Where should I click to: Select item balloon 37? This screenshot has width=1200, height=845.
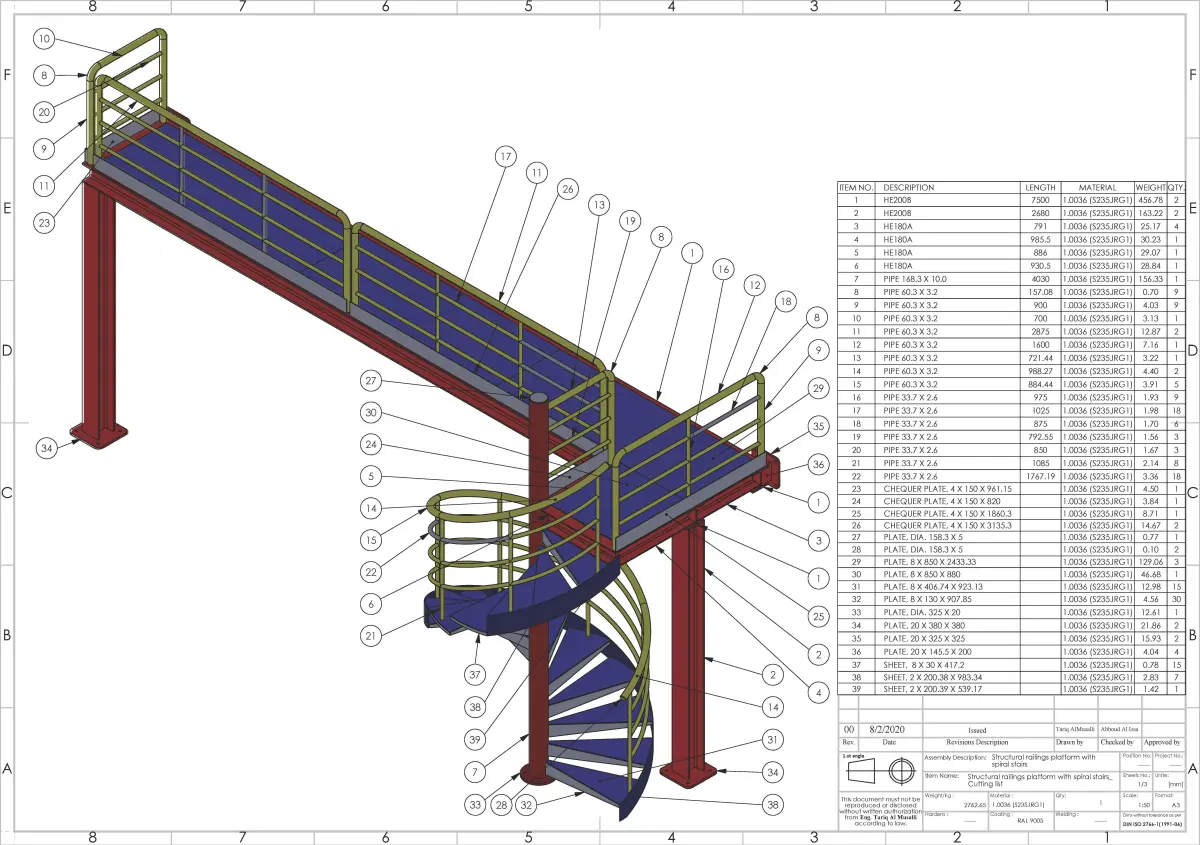(x=475, y=673)
